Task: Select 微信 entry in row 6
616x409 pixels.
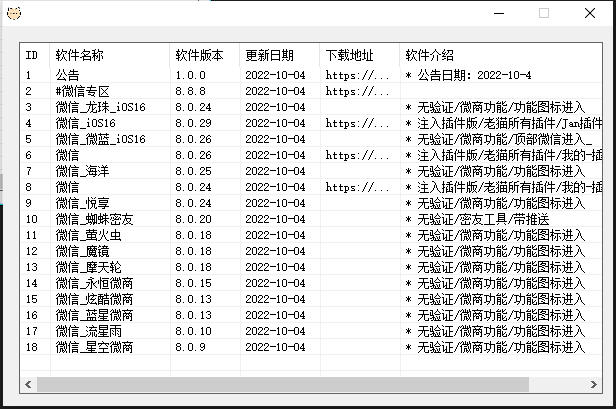Action: point(67,155)
